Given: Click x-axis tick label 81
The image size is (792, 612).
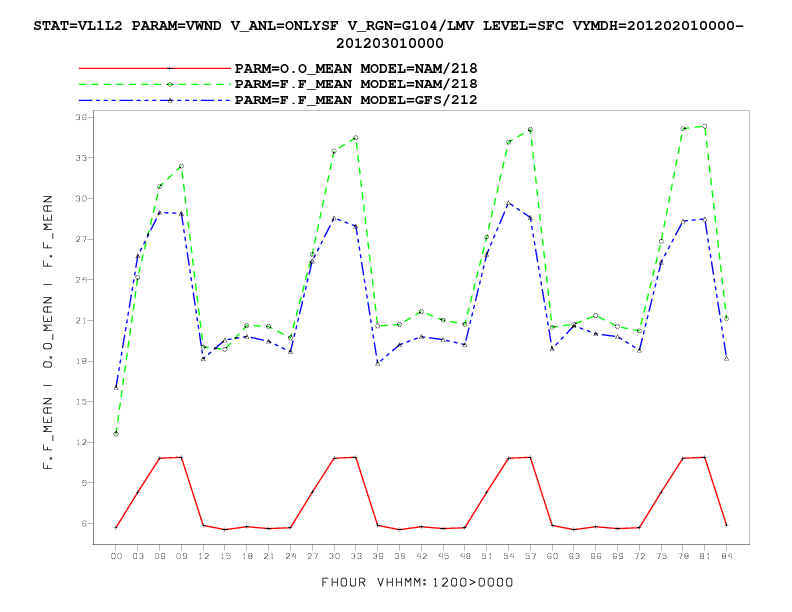Looking at the screenshot, I should pyautogui.click(x=705, y=556).
